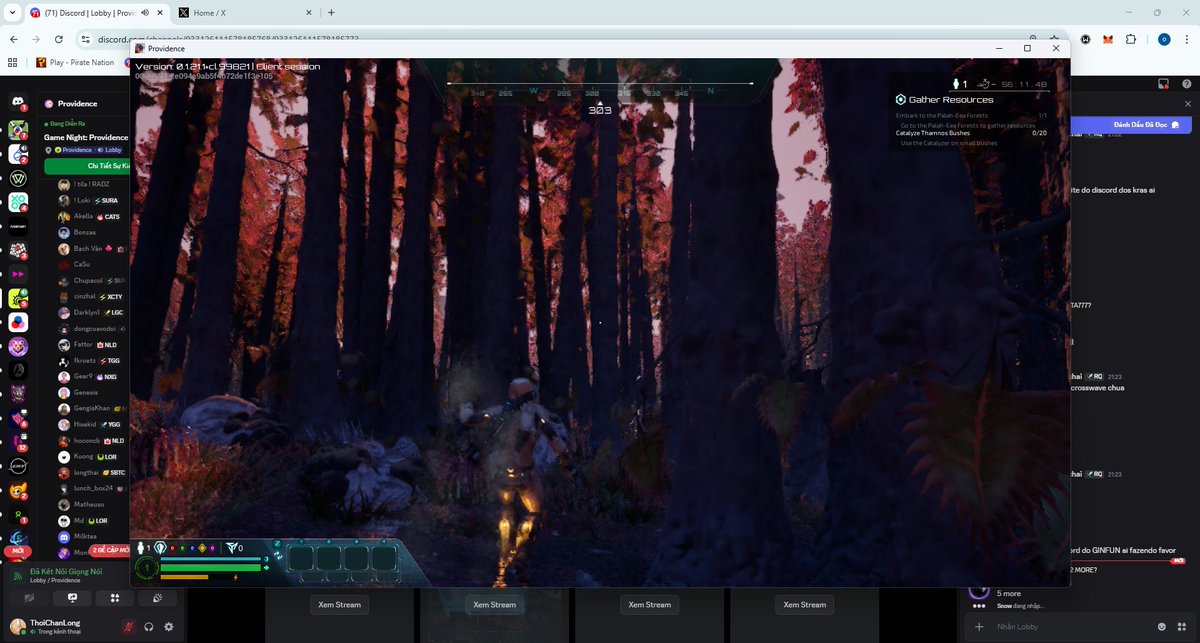Open Chrome apps grid in bookmarks bar
This screenshot has width=1200, height=643.
pos(12,62)
